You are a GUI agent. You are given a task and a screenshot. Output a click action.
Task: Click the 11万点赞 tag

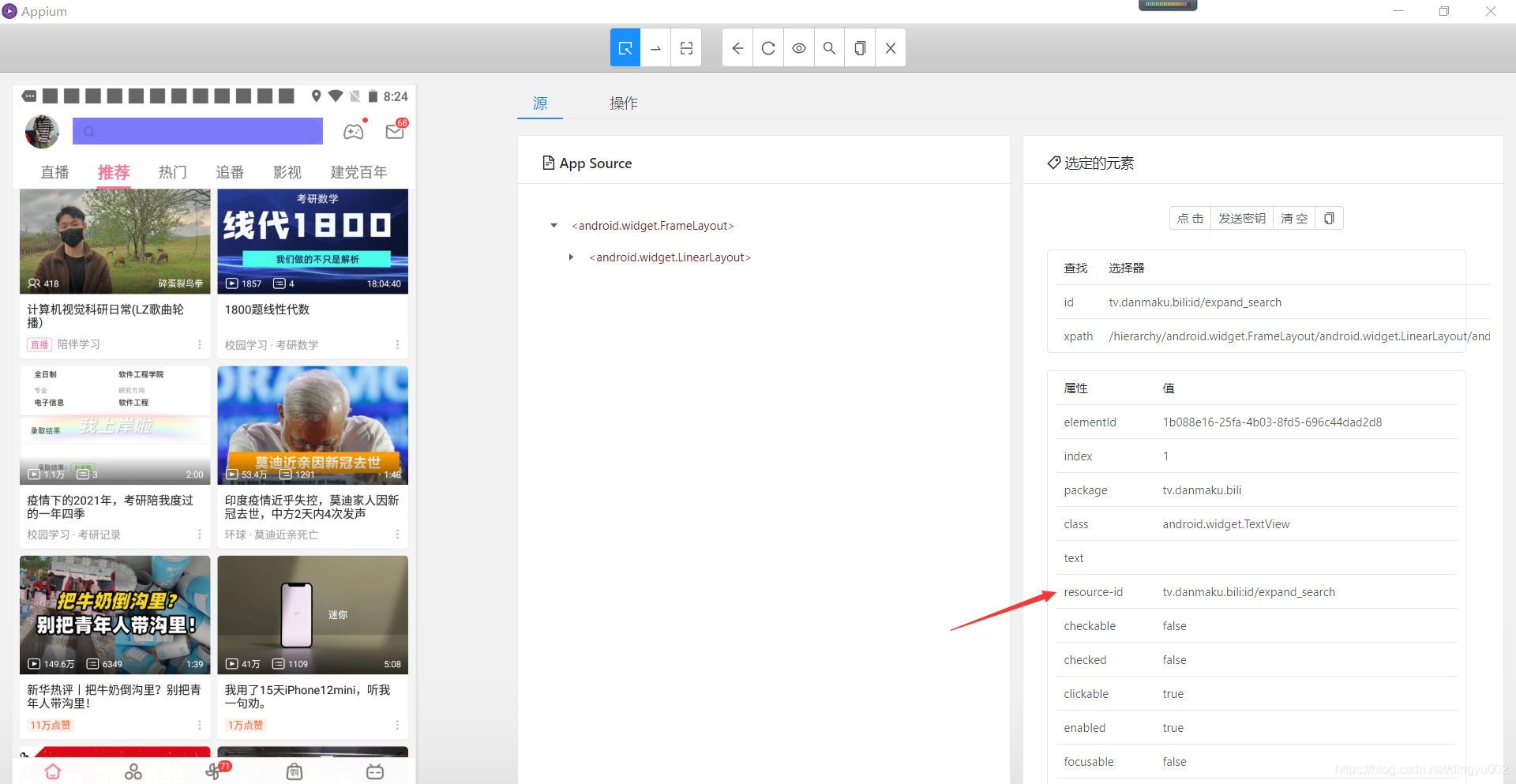[51, 725]
